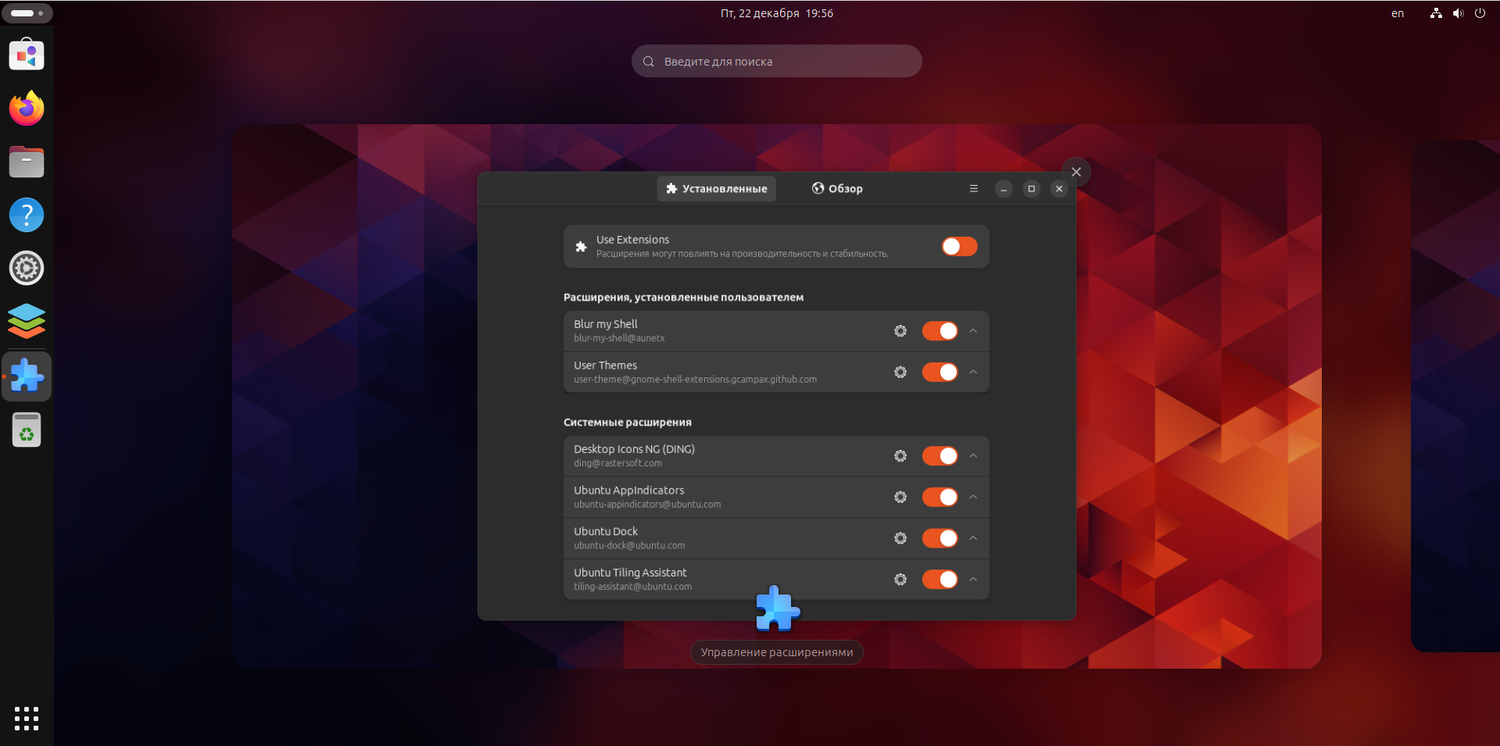This screenshot has width=1500, height=746.
Task: Expand Ubuntu Tiling Assistant details chevron
Action: (x=973, y=579)
